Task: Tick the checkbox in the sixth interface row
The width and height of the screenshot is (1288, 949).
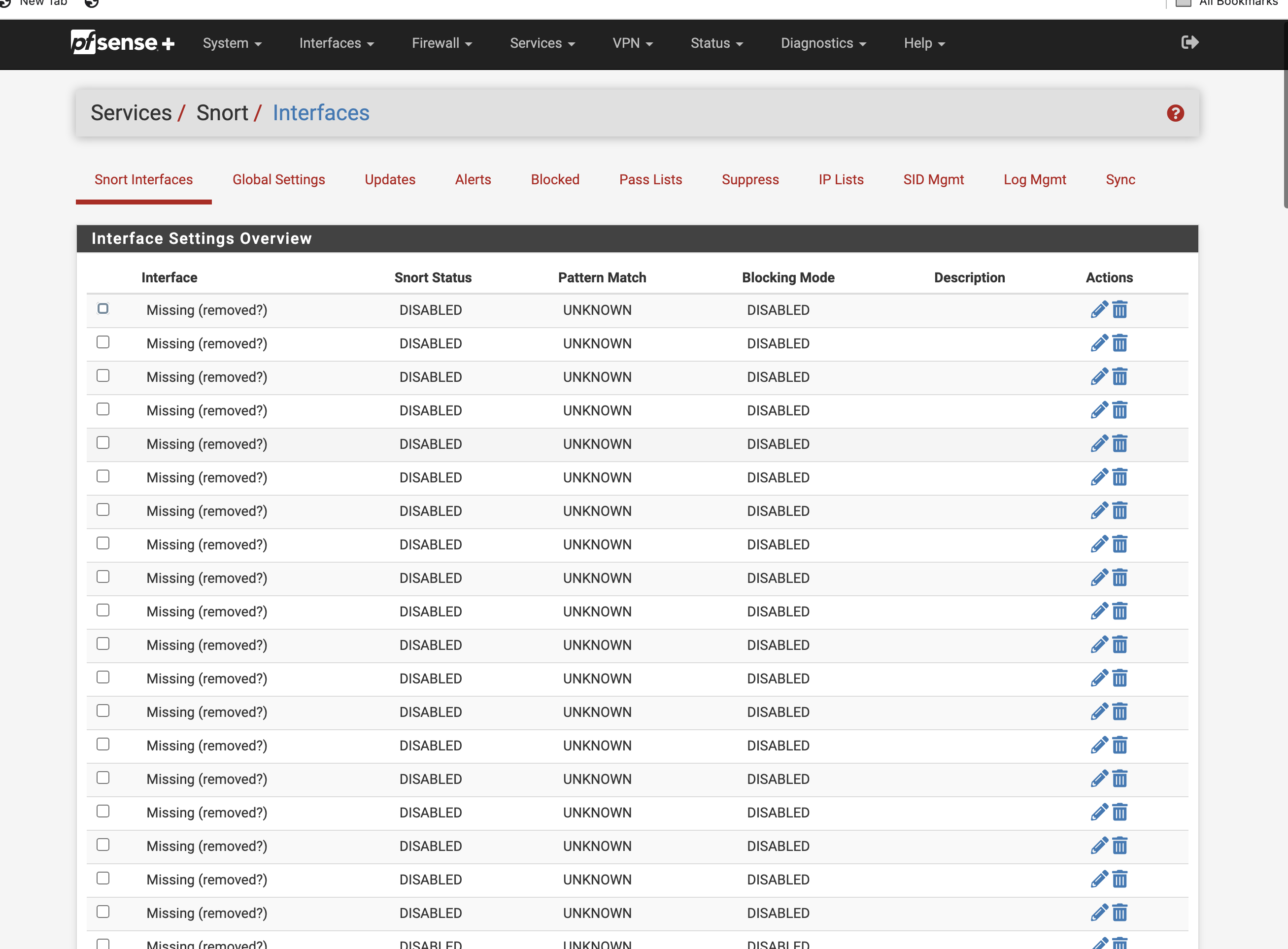Action: [103, 476]
